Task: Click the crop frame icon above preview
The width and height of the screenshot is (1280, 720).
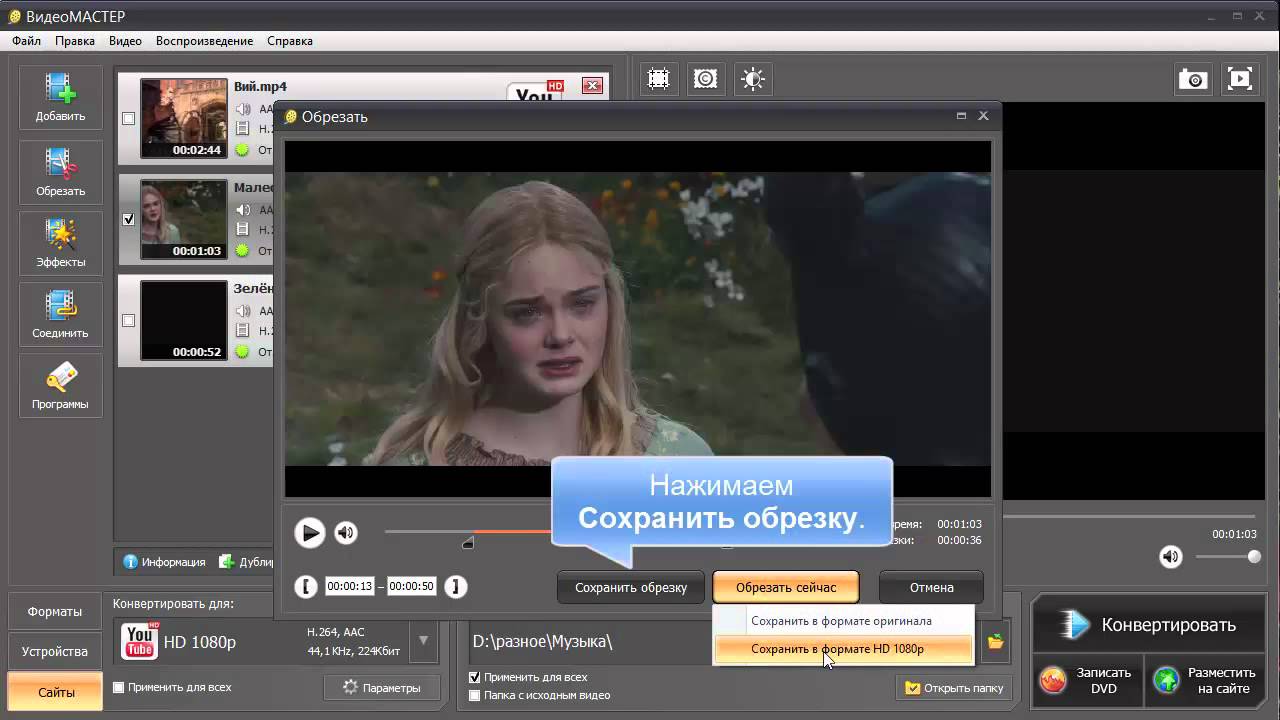Action: 658,79
